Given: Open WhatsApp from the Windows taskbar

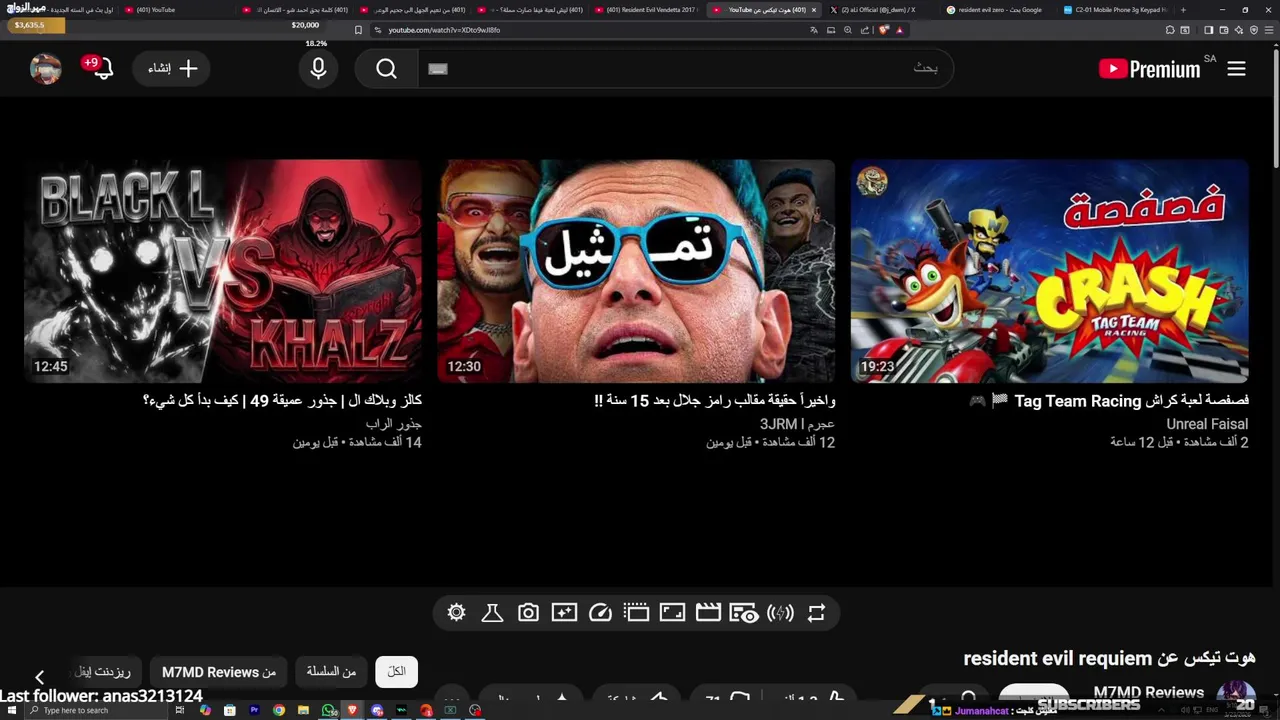Looking at the screenshot, I should point(328,710).
